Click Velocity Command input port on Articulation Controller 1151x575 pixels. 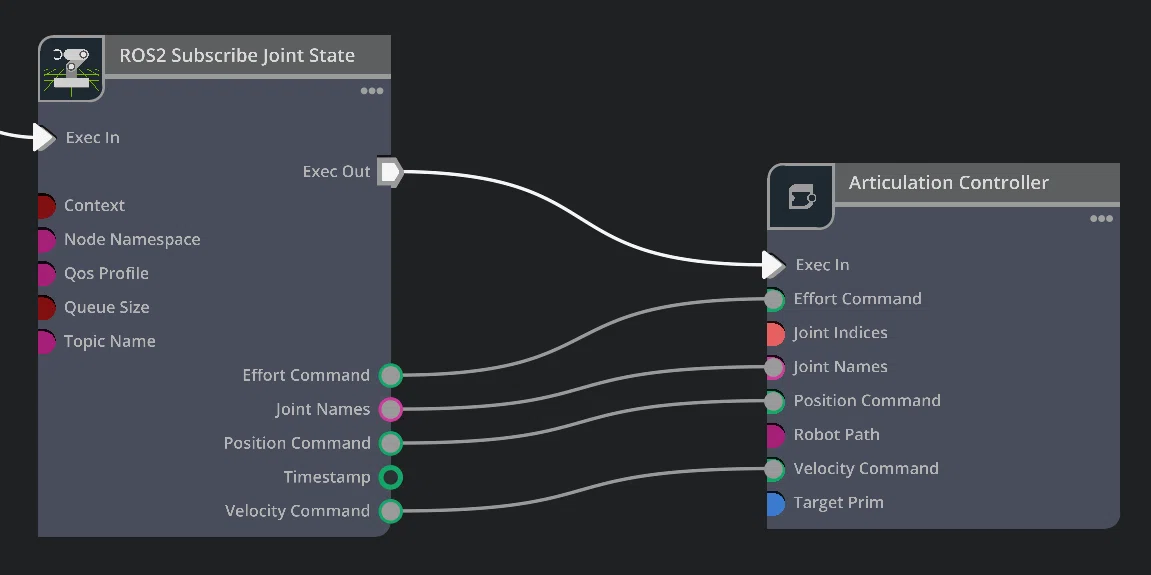(x=774, y=469)
